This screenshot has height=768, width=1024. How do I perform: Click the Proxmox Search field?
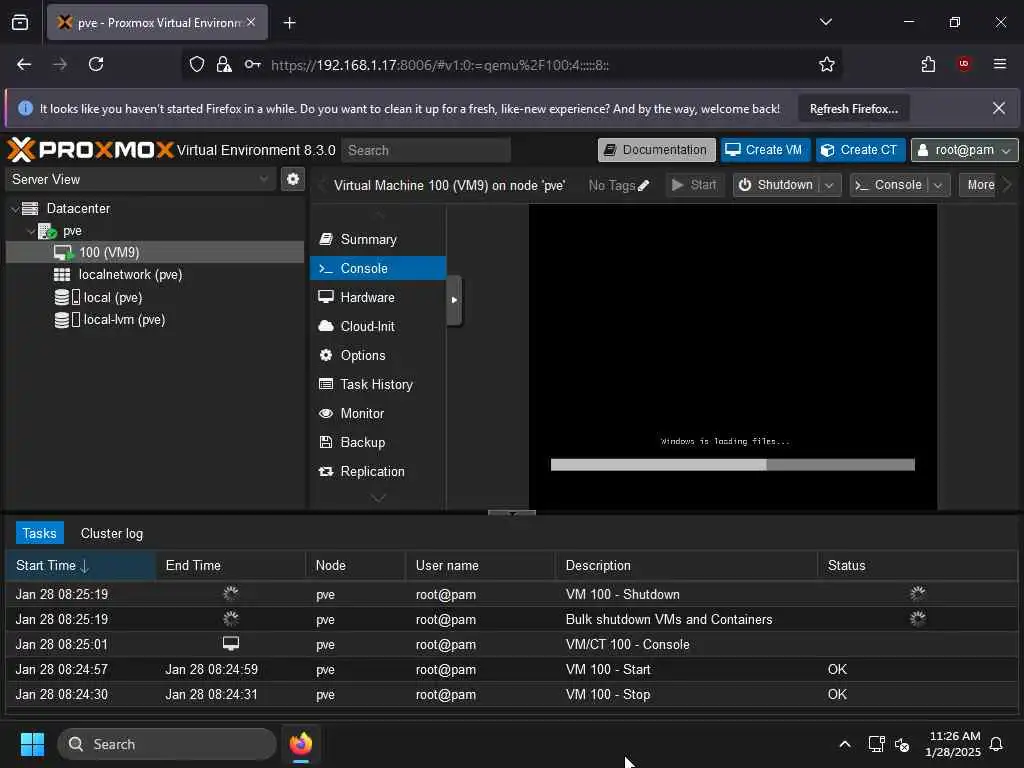[x=426, y=150]
